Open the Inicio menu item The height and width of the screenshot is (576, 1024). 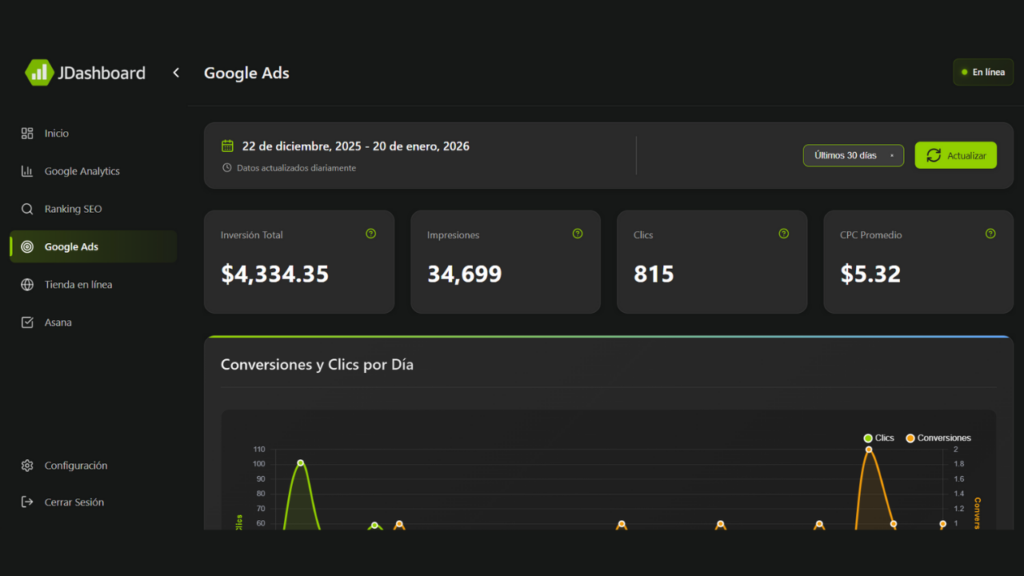pyautogui.click(x=56, y=133)
